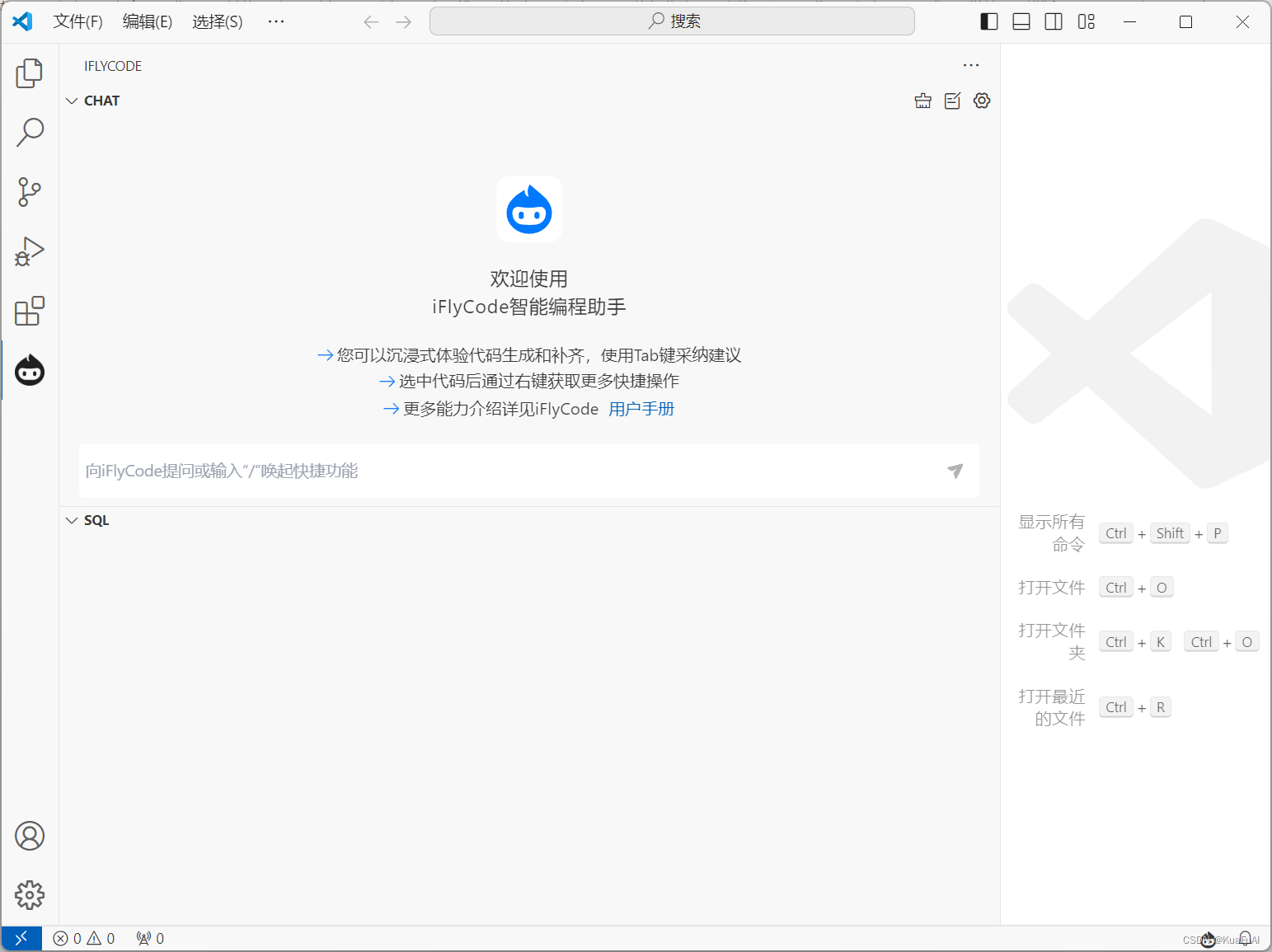Toggle the secondary side bar layout icon

(1054, 21)
